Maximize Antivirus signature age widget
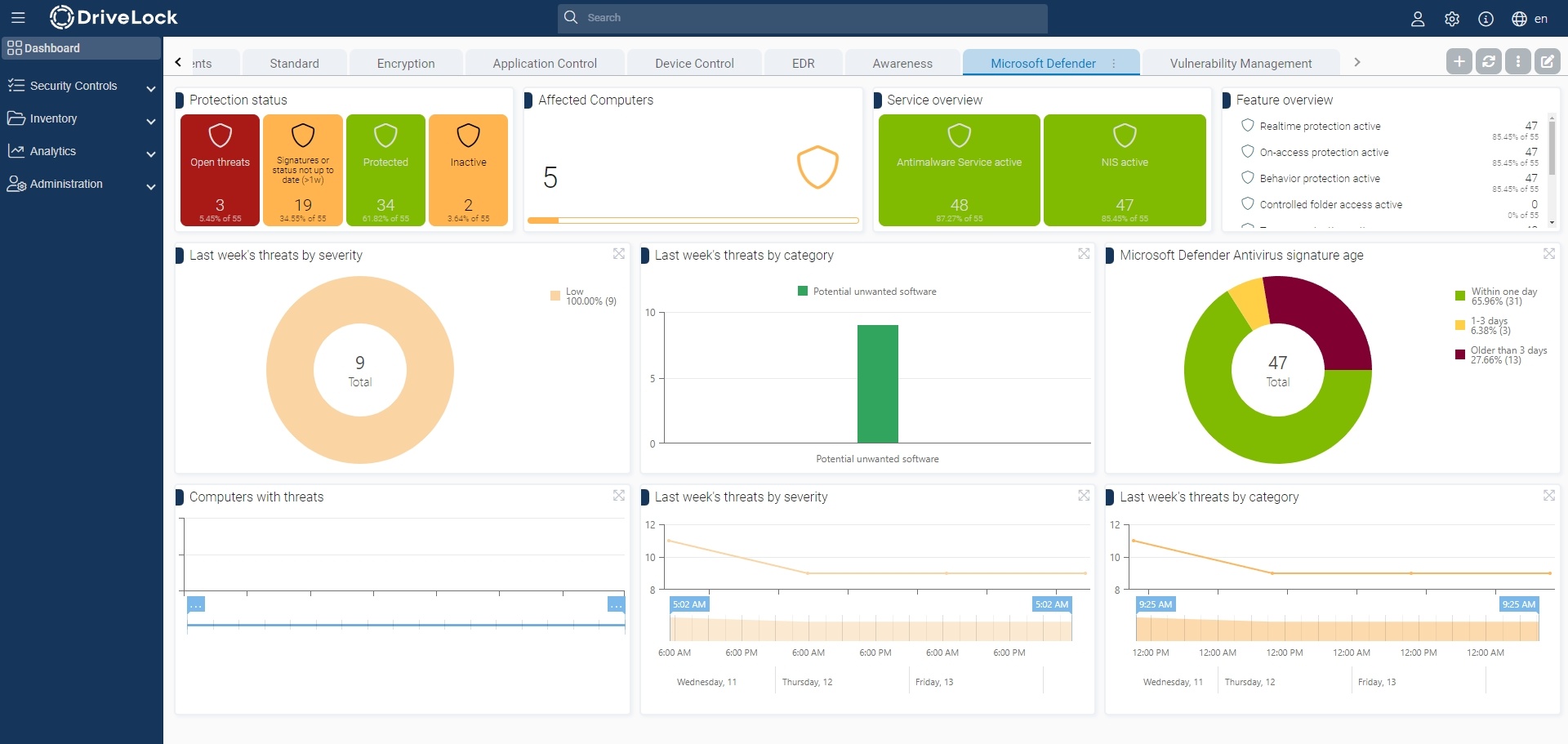Viewport: 1568px width, 744px height. pos(1549,254)
